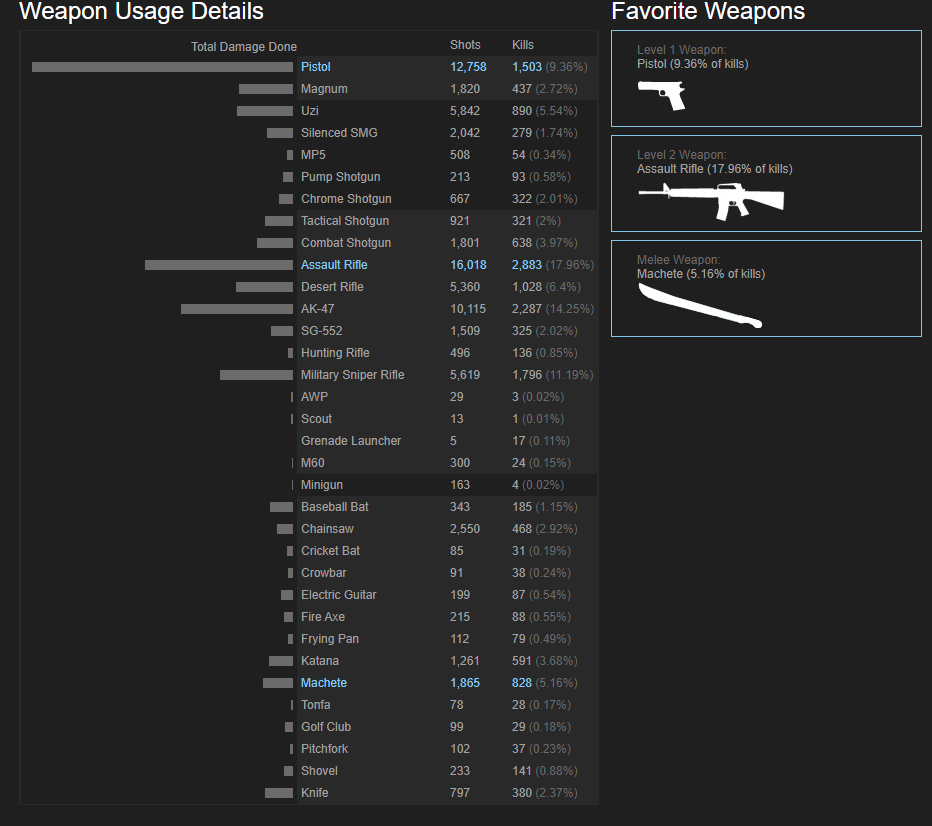This screenshot has width=932, height=826.
Task: Click the Melee Weapon label
Action: point(678,260)
